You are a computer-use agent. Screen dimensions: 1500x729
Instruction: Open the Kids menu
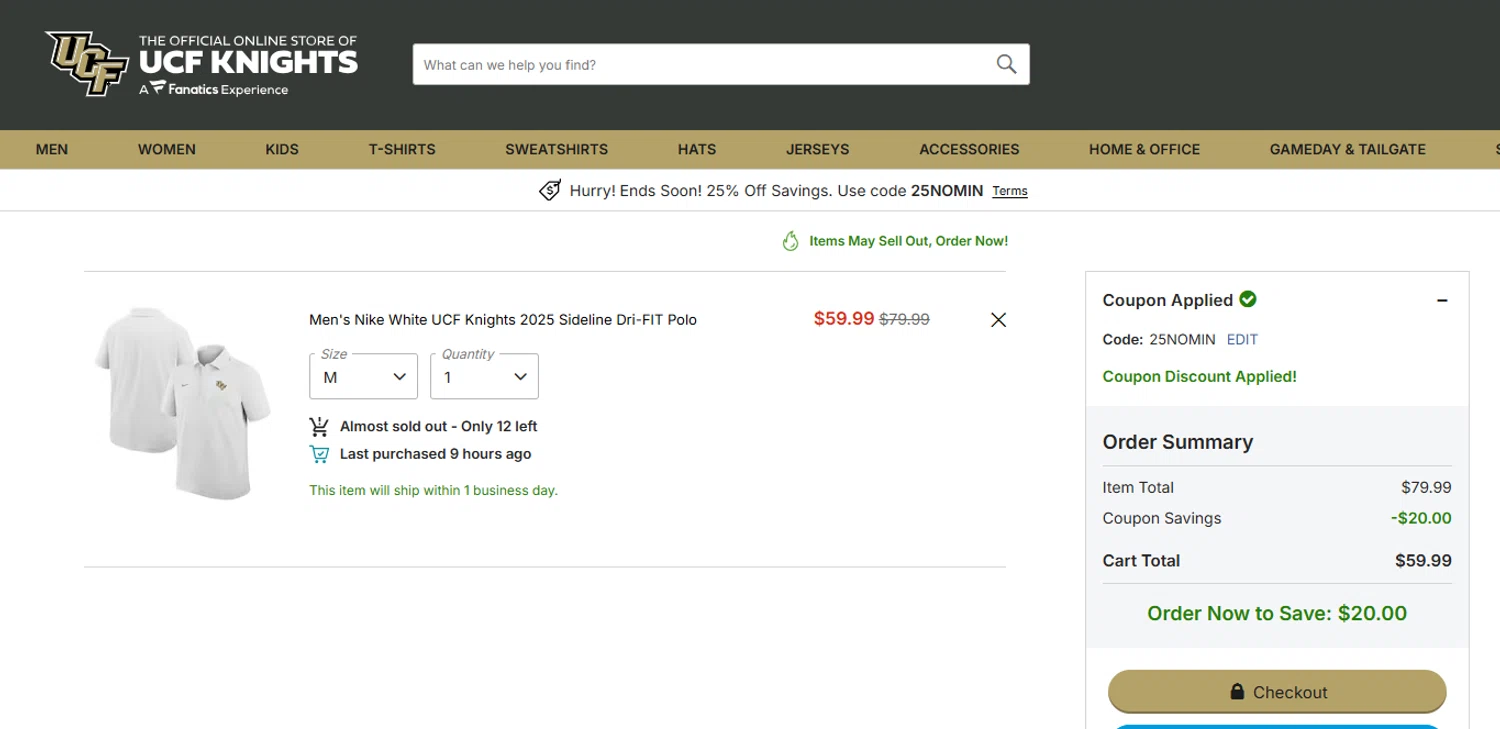(x=282, y=149)
